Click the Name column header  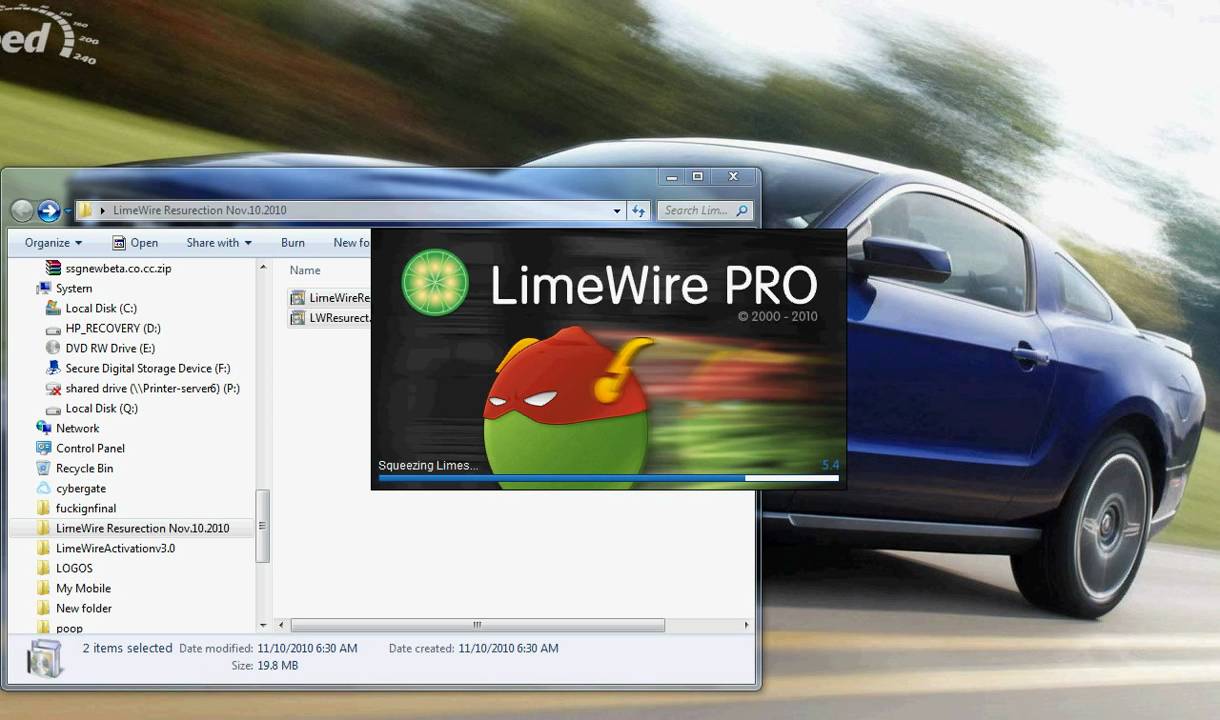pyautogui.click(x=305, y=271)
